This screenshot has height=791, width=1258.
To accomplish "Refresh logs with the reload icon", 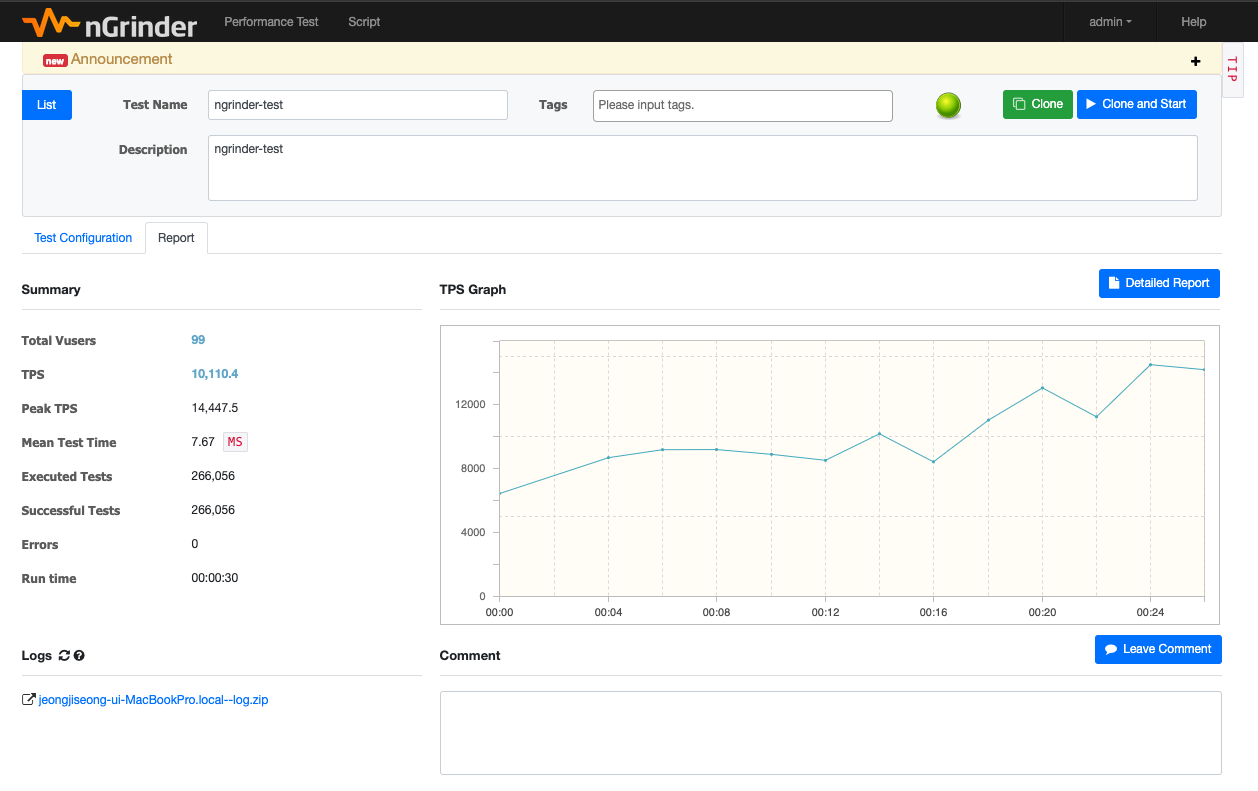I will coord(64,656).
